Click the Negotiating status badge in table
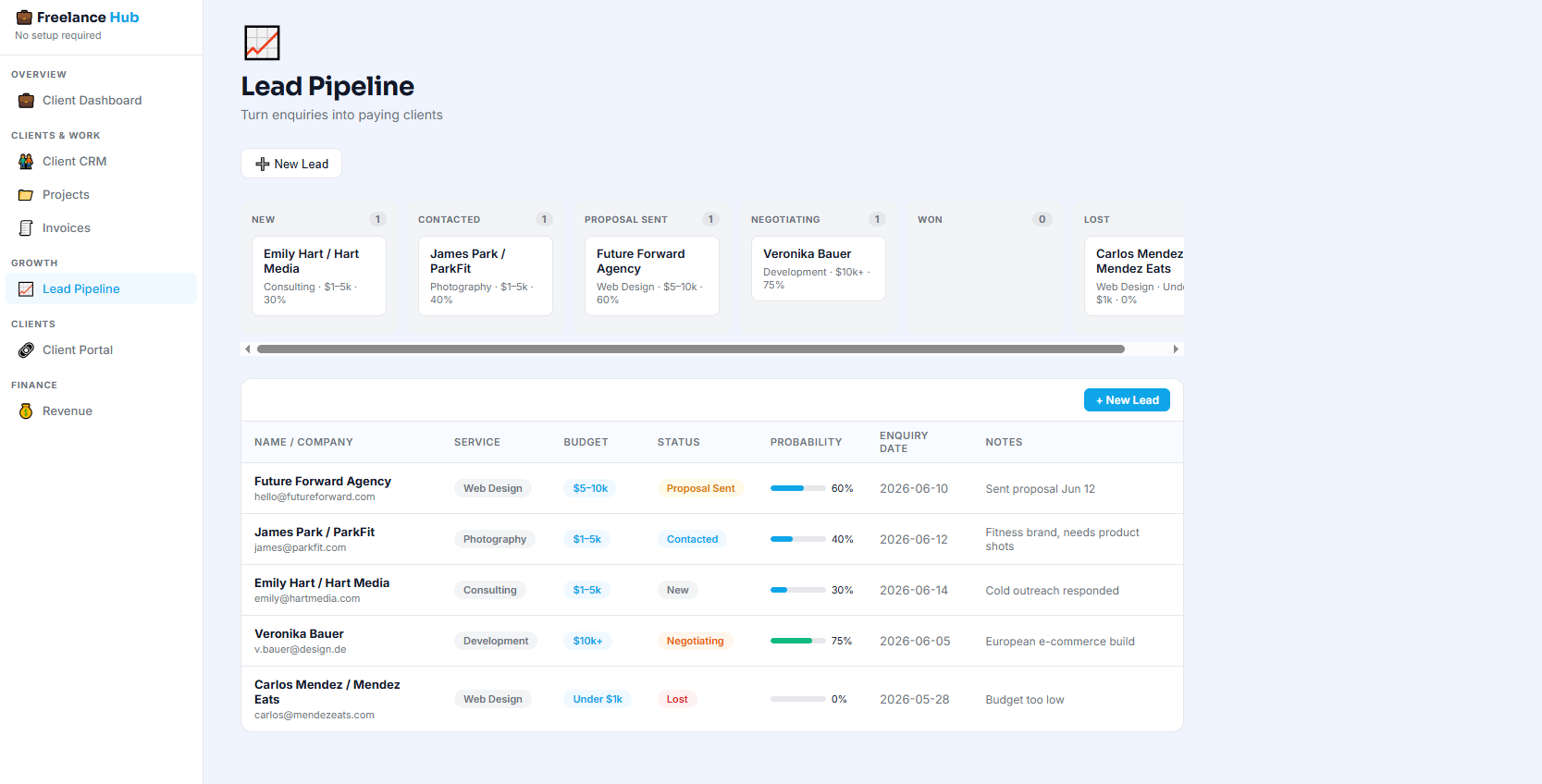The height and width of the screenshot is (784, 1542). tap(696, 641)
